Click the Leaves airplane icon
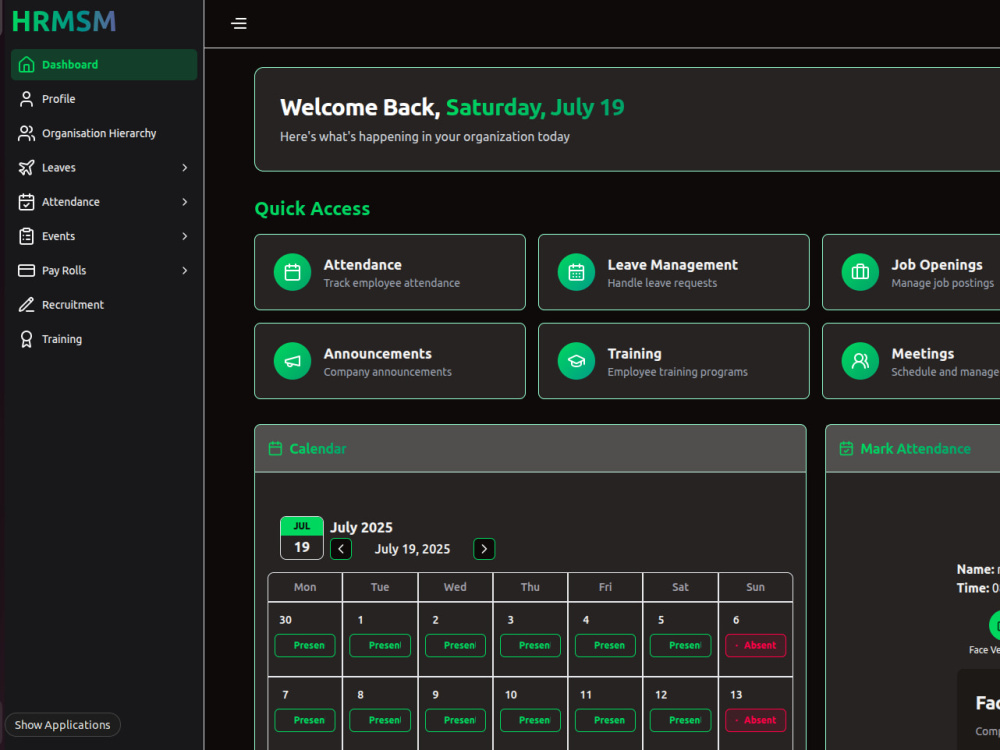 click(26, 168)
